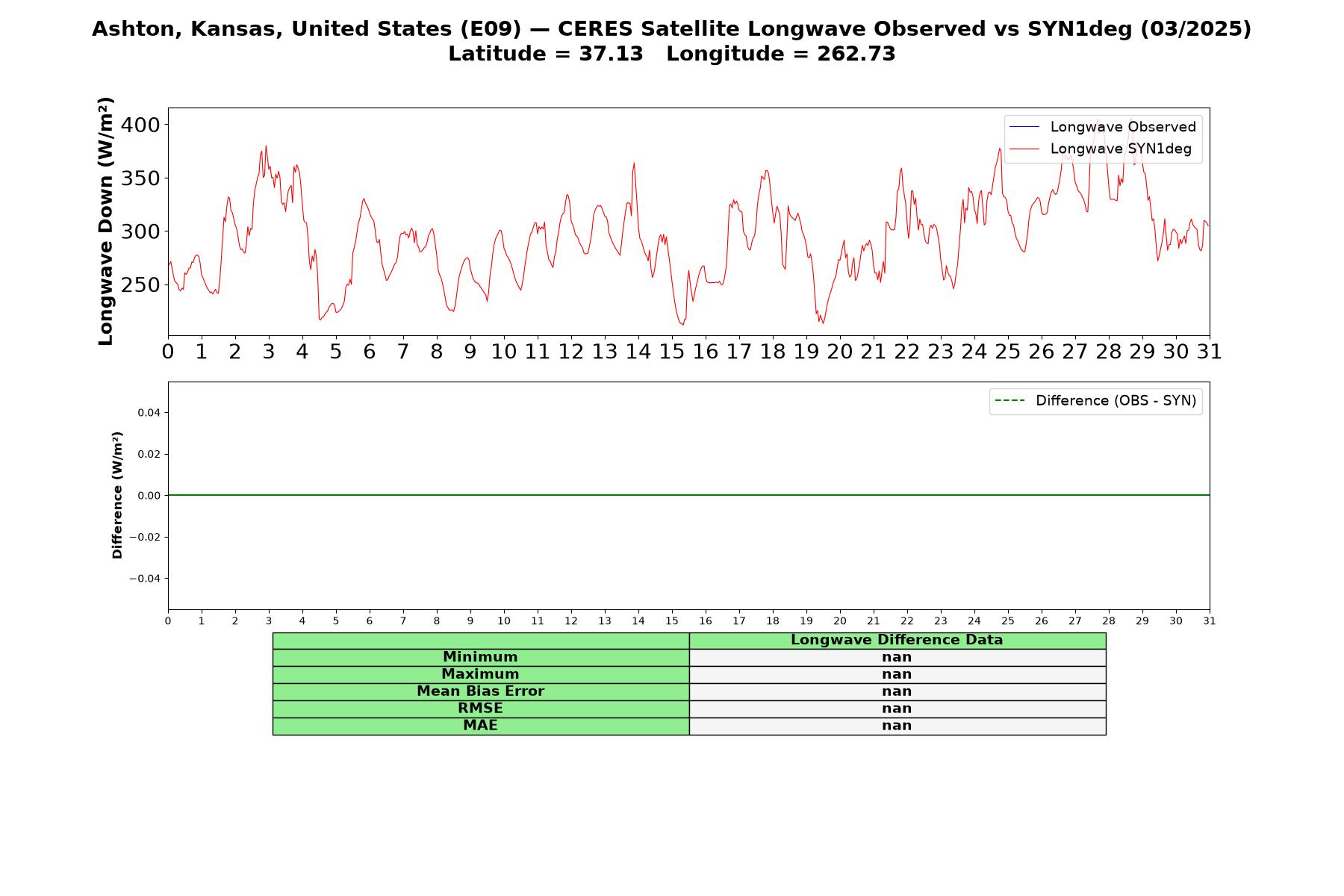Click the Latitude and Longitude subtitle text
Screen dimensions: 1344x896
(x=671, y=54)
